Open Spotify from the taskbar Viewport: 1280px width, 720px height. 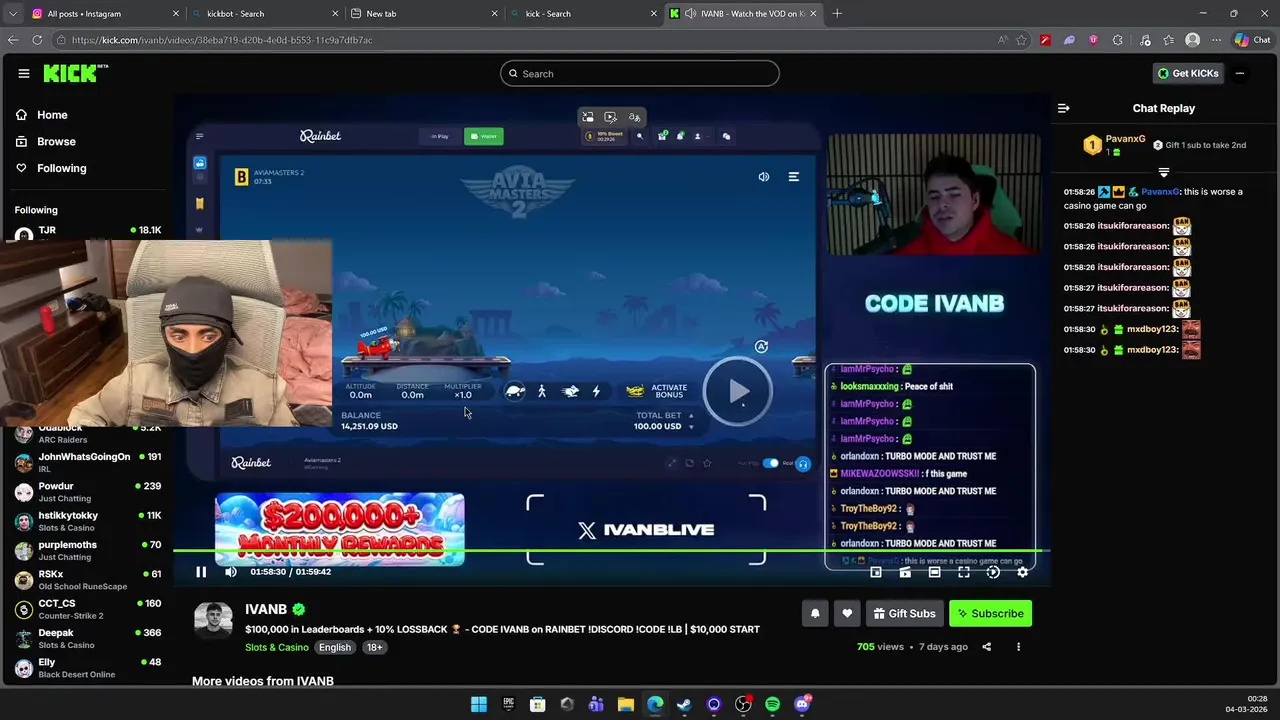pos(772,705)
